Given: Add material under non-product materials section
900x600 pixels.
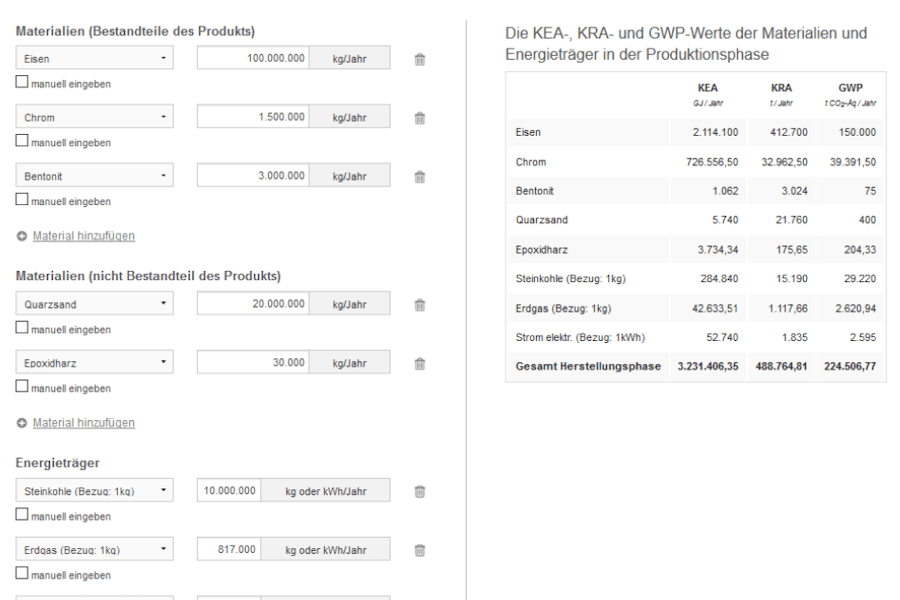Looking at the screenshot, I should click(83, 423).
